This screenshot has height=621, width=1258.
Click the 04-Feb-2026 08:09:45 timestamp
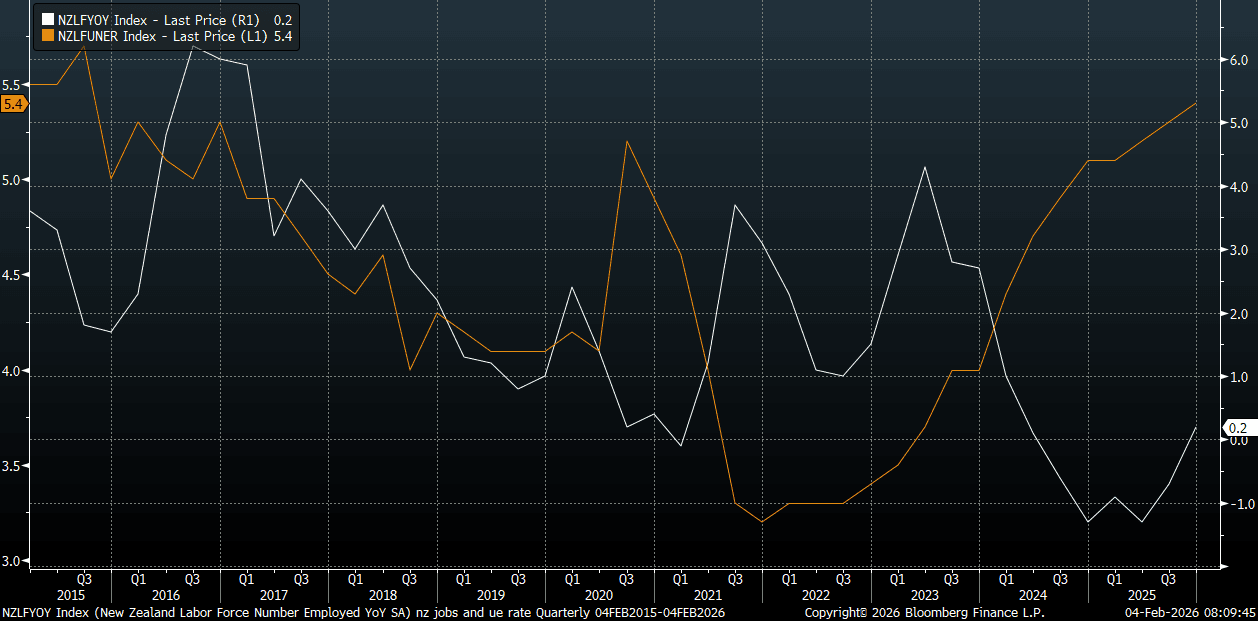tap(1190, 612)
